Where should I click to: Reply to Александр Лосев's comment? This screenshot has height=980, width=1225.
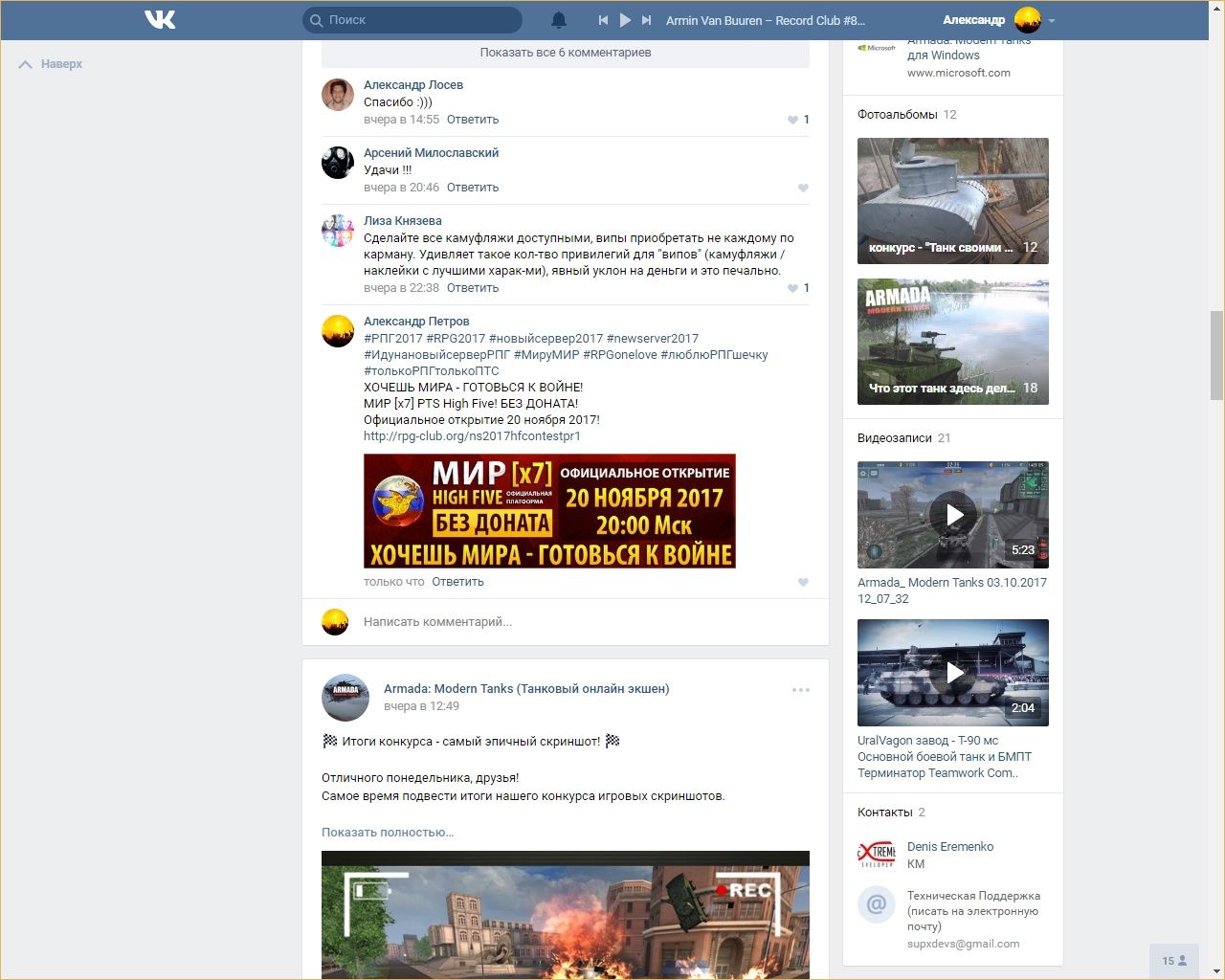point(473,120)
